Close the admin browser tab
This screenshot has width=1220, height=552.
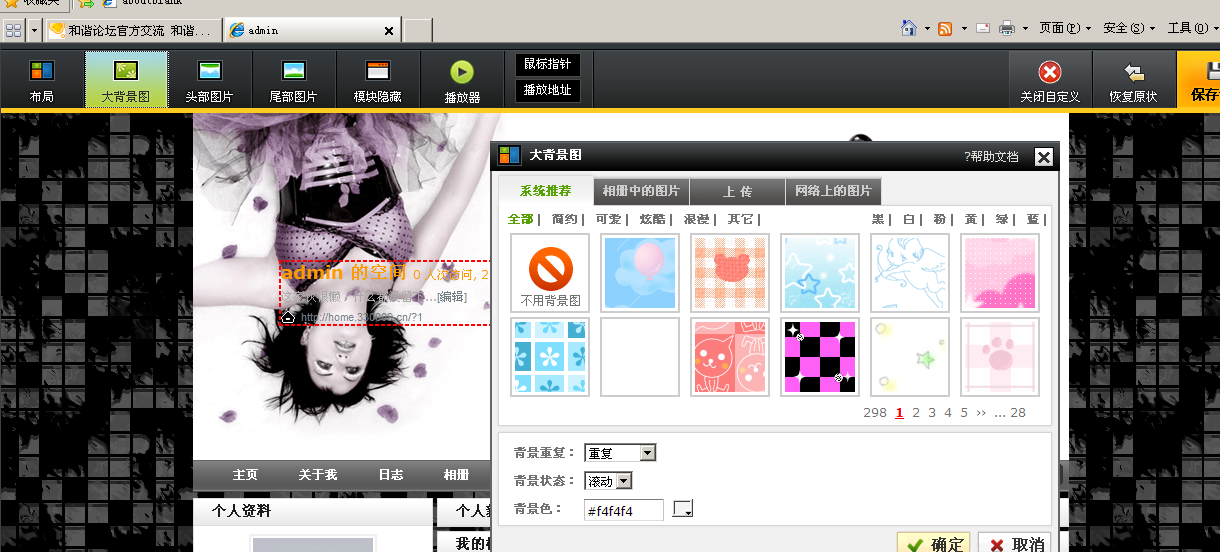pyautogui.click(x=390, y=30)
